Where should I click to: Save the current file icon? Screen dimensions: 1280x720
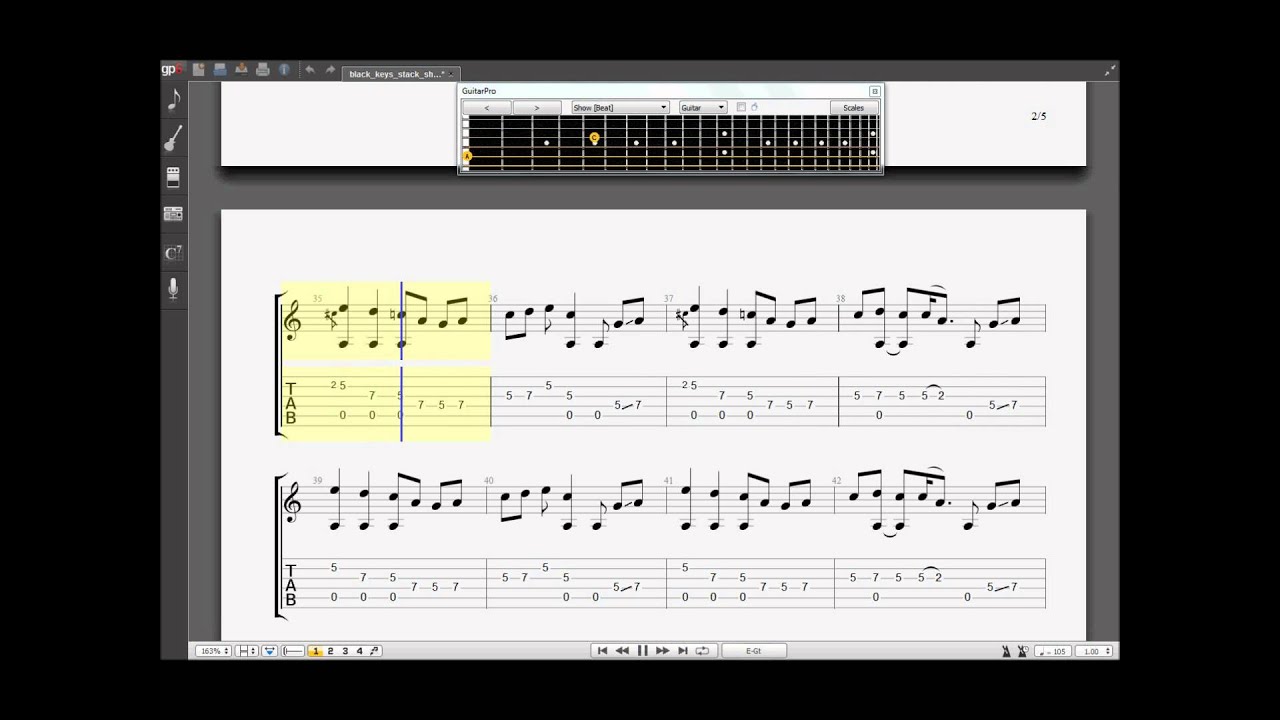pos(241,70)
